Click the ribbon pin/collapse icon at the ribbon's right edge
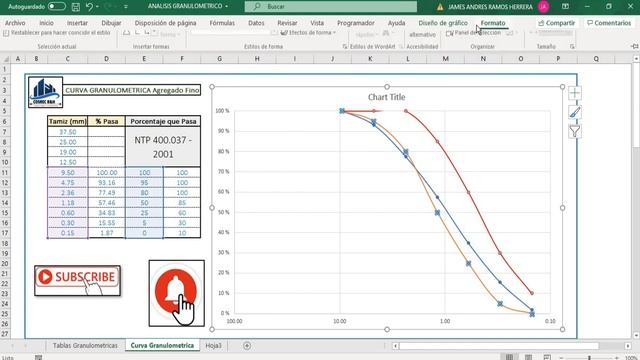 (x=635, y=47)
